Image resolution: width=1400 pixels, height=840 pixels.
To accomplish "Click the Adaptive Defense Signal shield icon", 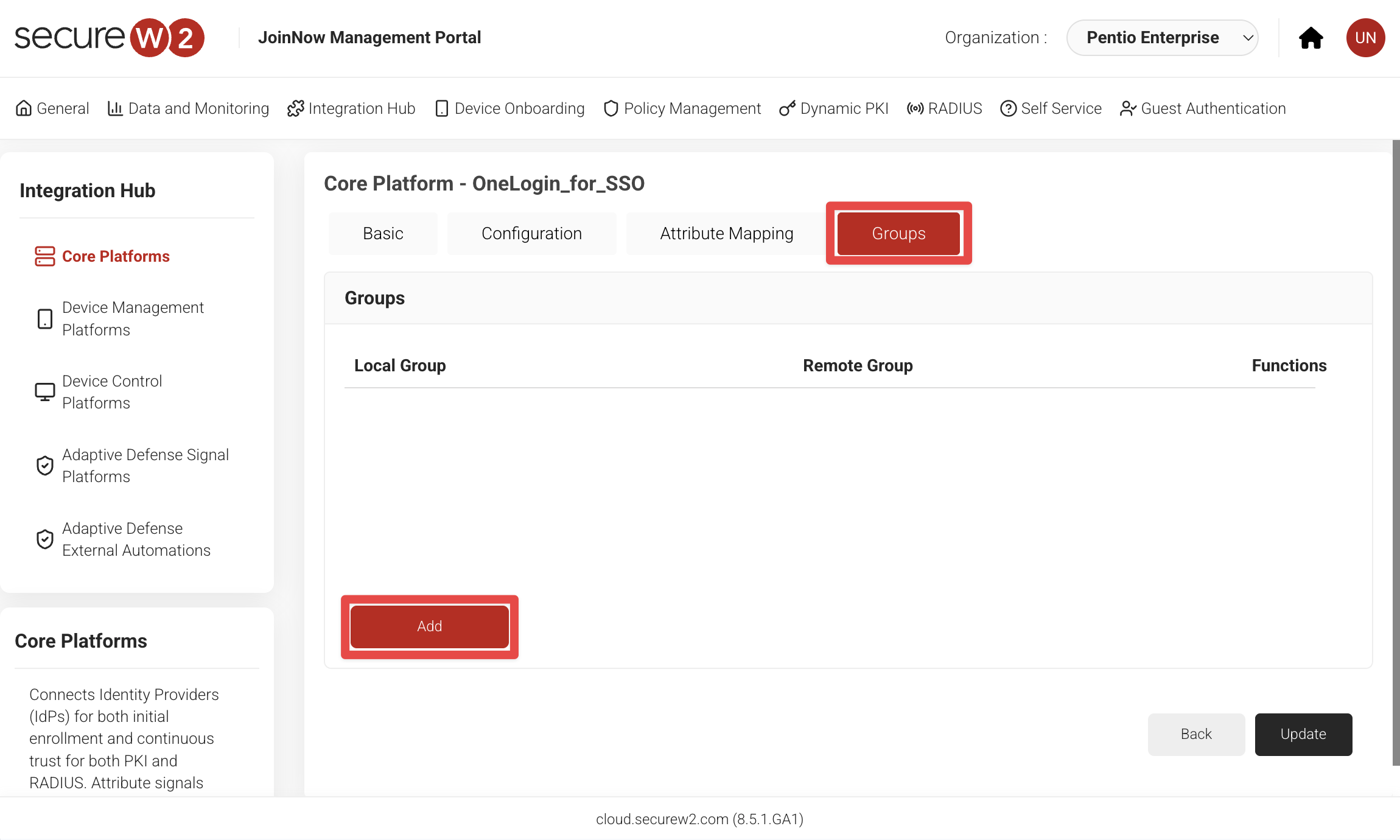I will tap(45, 466).
